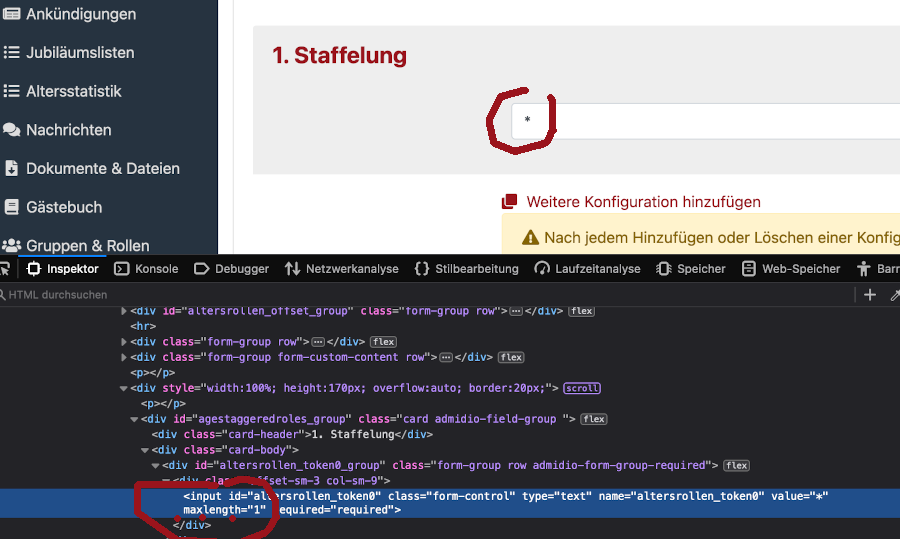Open the Debugger tab
The height and width of the screenshot is (539, 900).
click(x=231, y=269)
